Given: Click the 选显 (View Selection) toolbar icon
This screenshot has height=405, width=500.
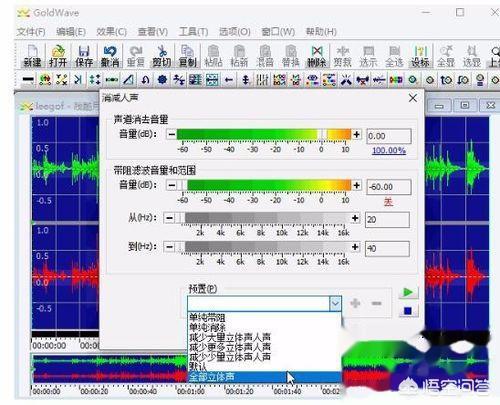Looking at the screenshot, I should point(472,56).
